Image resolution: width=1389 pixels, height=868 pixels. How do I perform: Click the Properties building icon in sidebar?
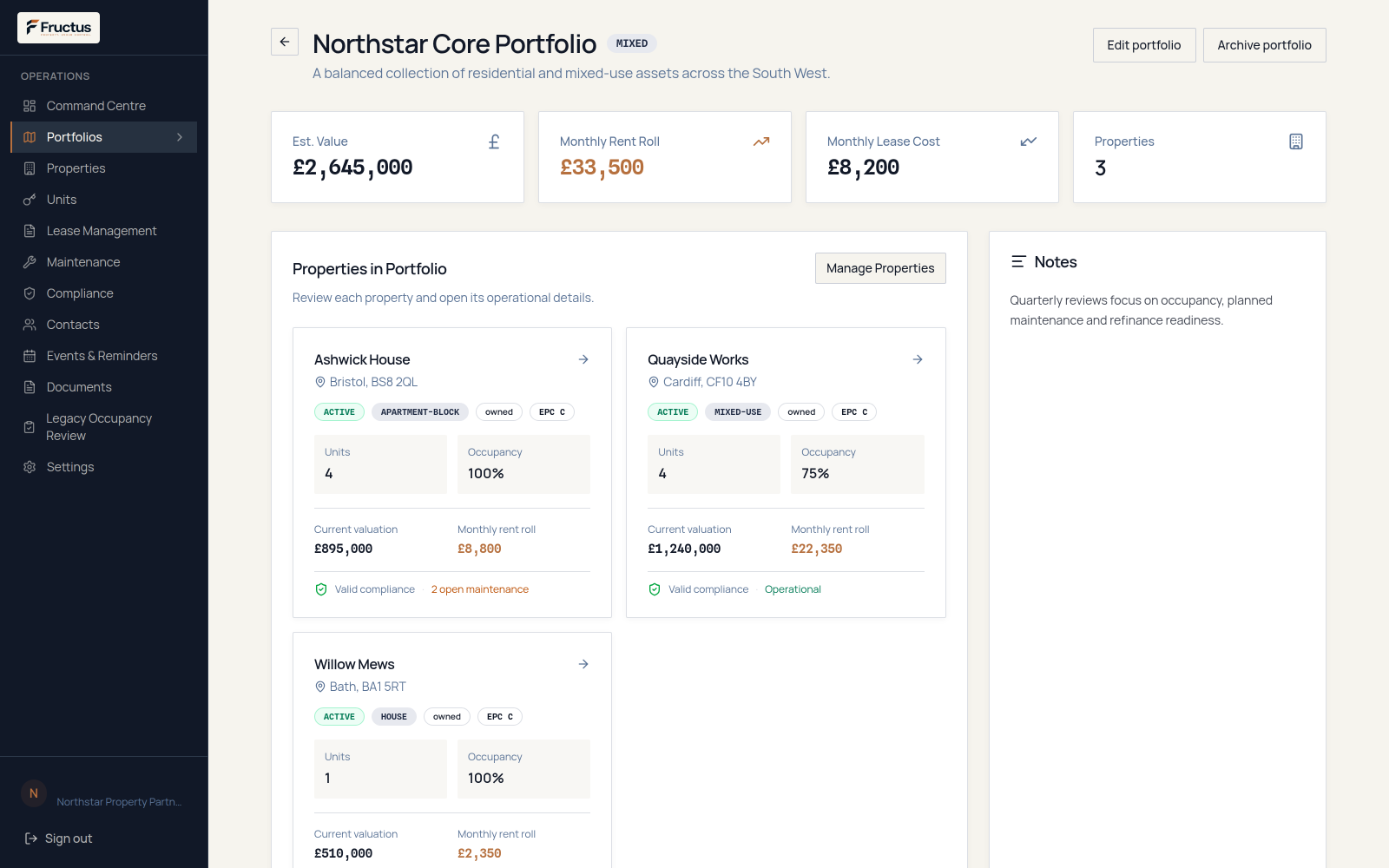pyautogui.click(x=30, y=168)
